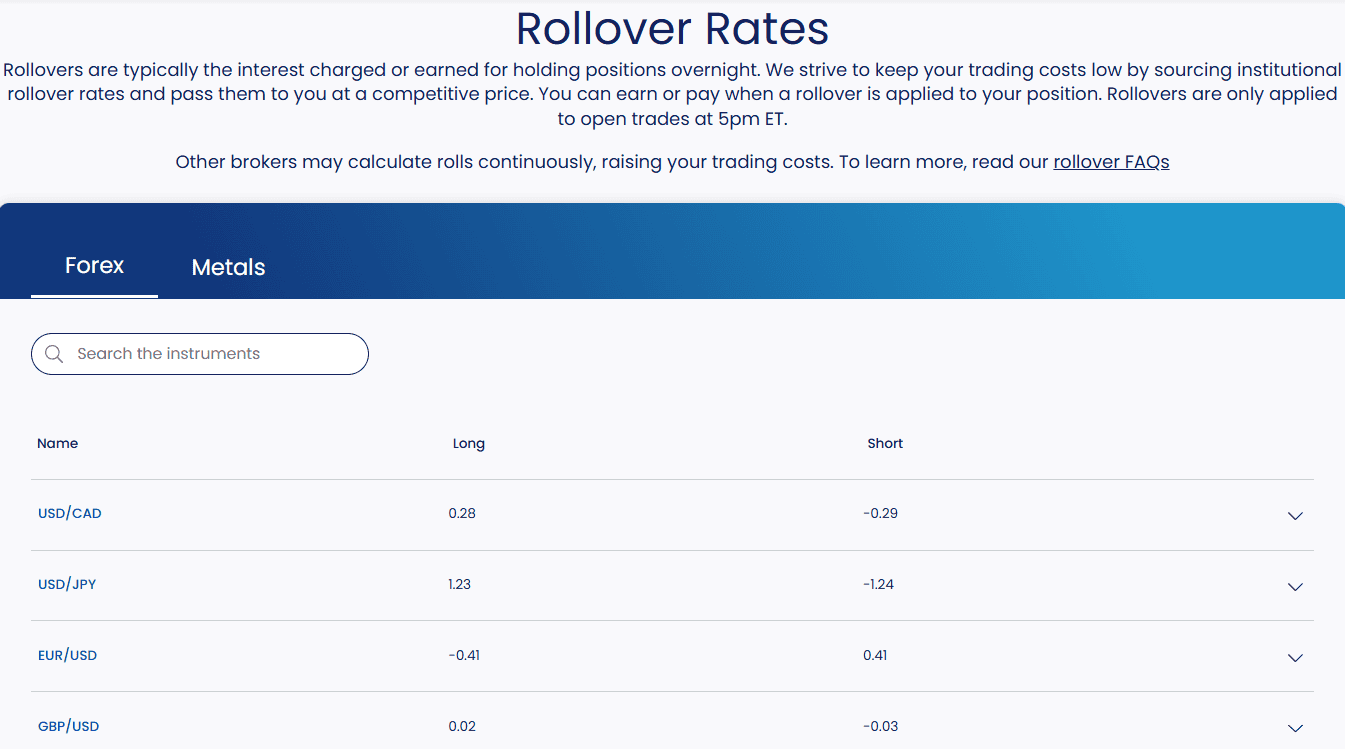Click the USD/JPY currency pair
1345x749 pixels.
(x=66, y=583)
